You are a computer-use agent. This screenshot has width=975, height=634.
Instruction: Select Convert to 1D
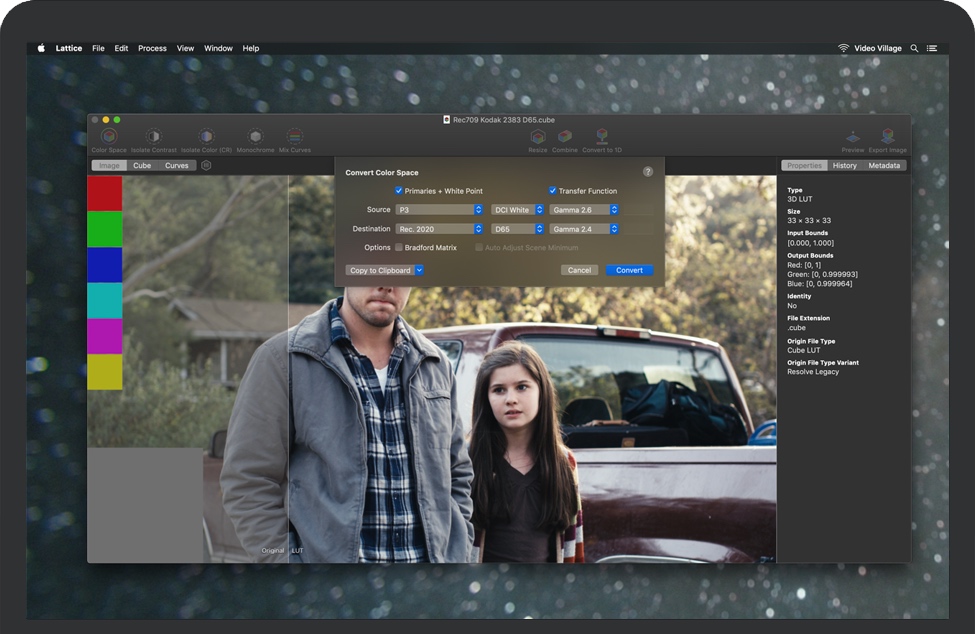602,136
